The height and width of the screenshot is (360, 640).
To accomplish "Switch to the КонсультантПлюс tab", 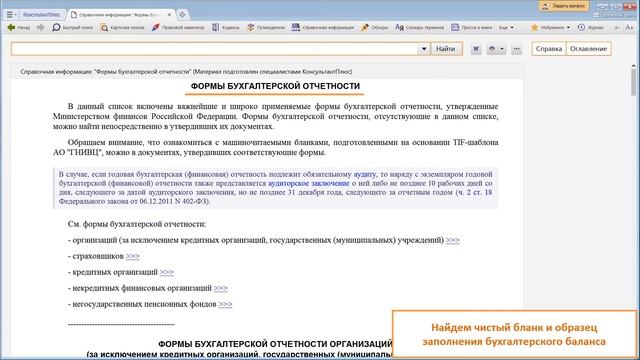I will (x=41, y=15).
